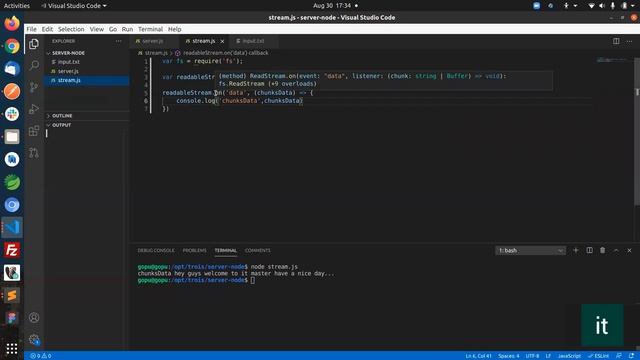Click the editor vertical scrollbar

click(x=637, y=131)
